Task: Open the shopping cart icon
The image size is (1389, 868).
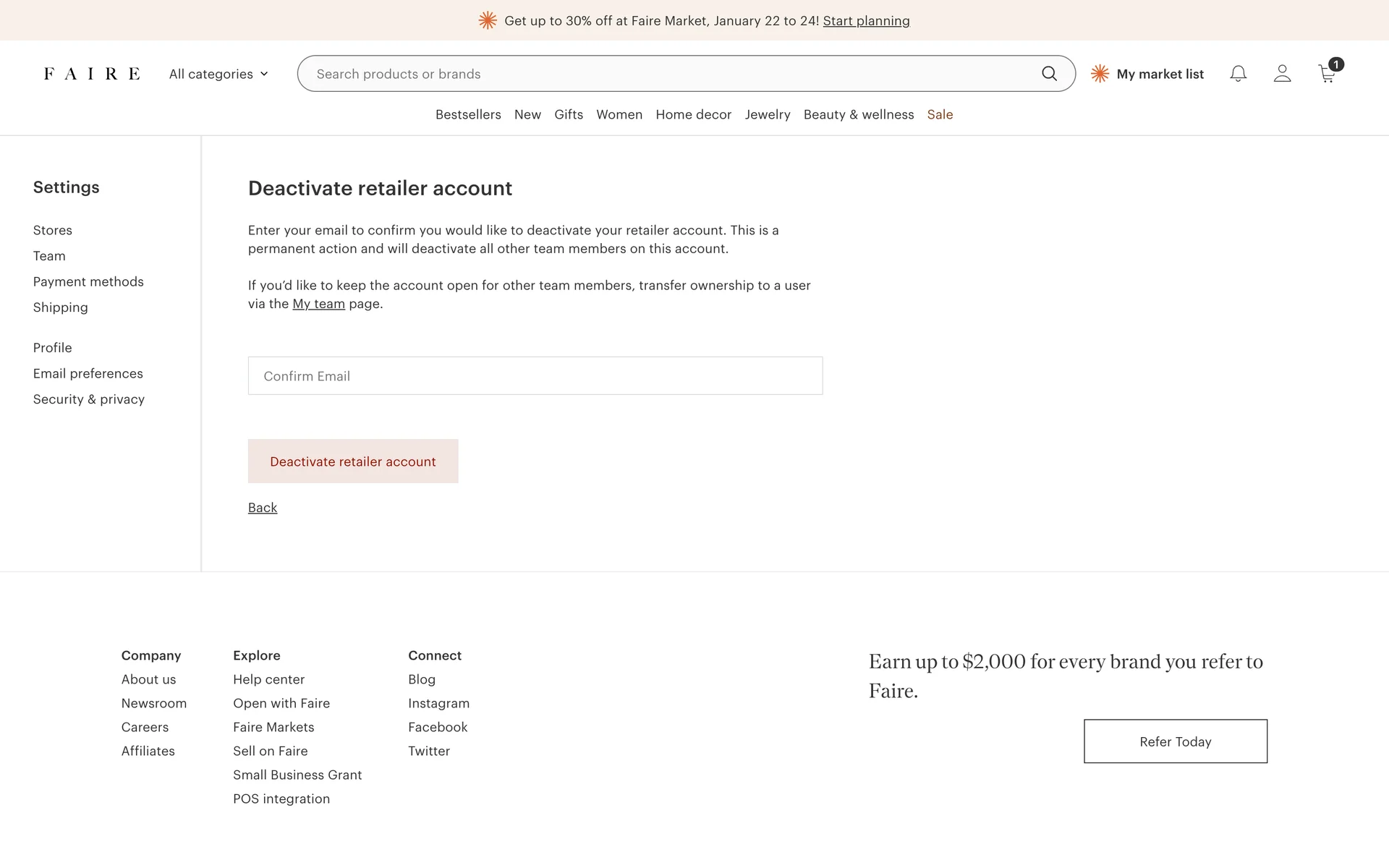Action: [x=1327, y=74]
